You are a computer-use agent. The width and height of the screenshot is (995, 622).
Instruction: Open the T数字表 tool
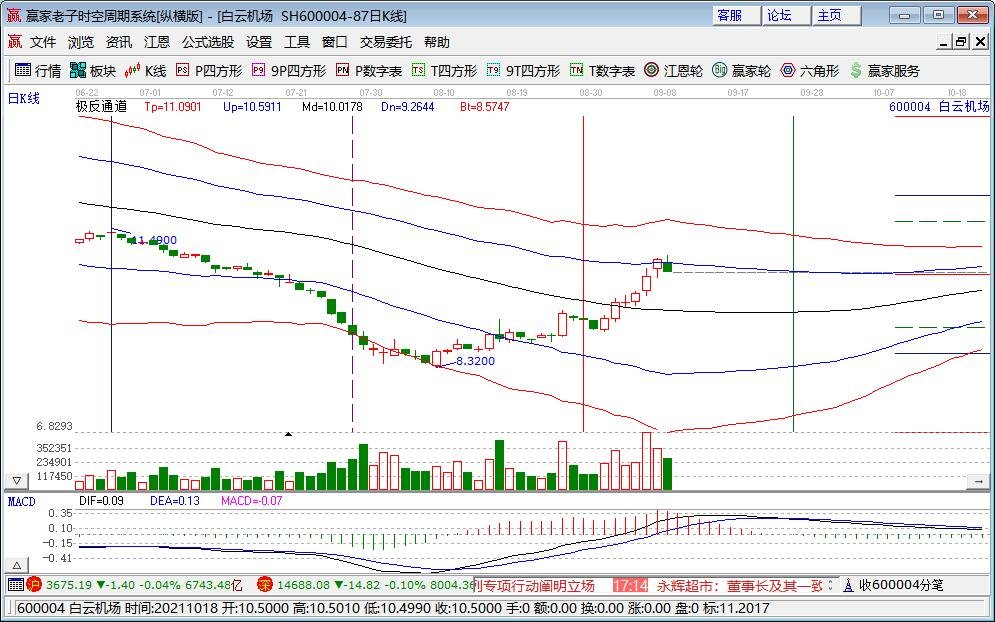click(602, 70)
